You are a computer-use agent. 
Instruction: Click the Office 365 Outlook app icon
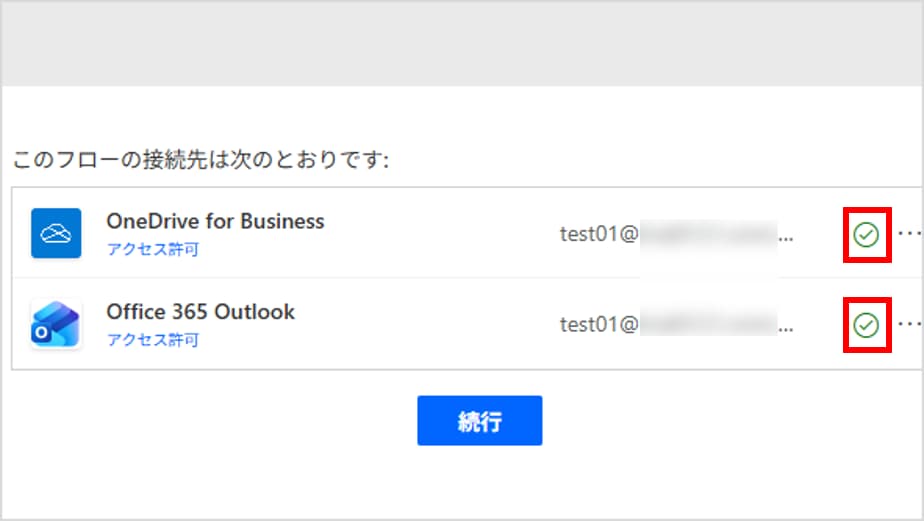[56, 324]
